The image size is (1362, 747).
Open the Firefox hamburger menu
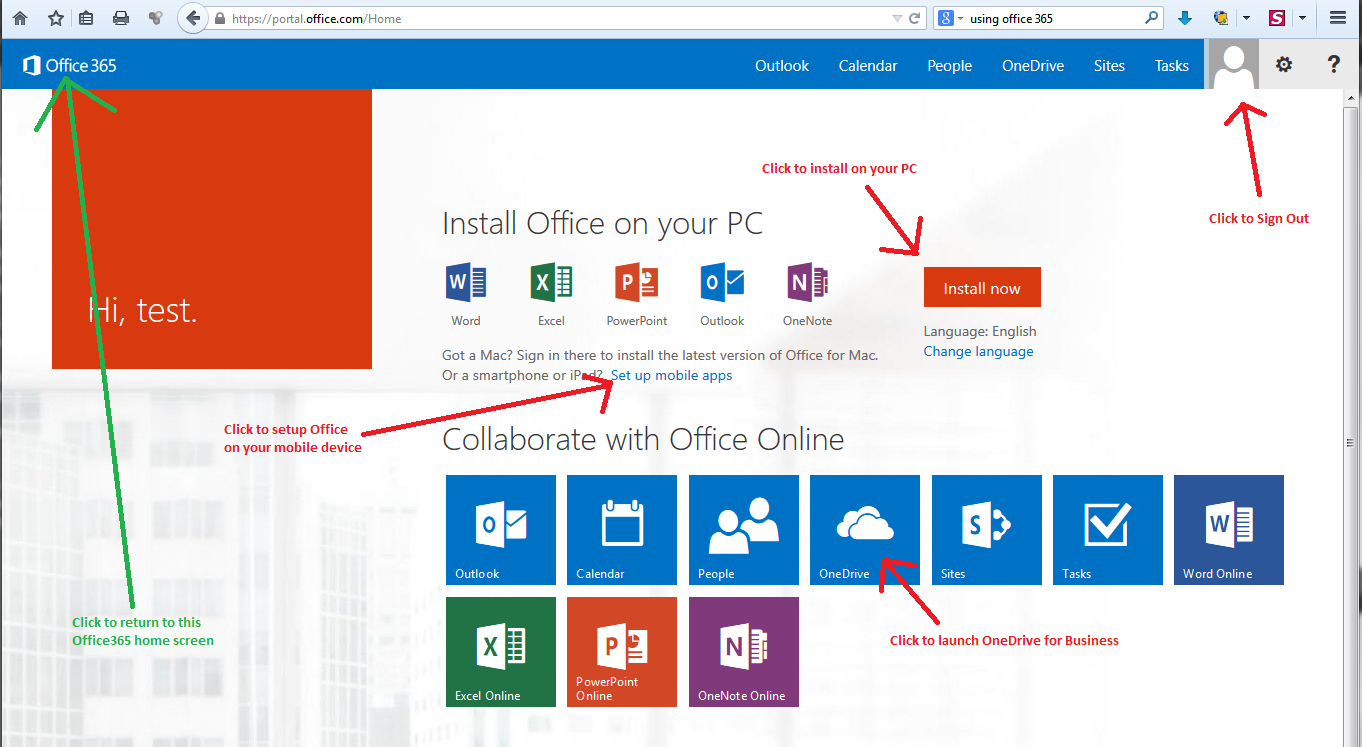[x=1338, y=18]
